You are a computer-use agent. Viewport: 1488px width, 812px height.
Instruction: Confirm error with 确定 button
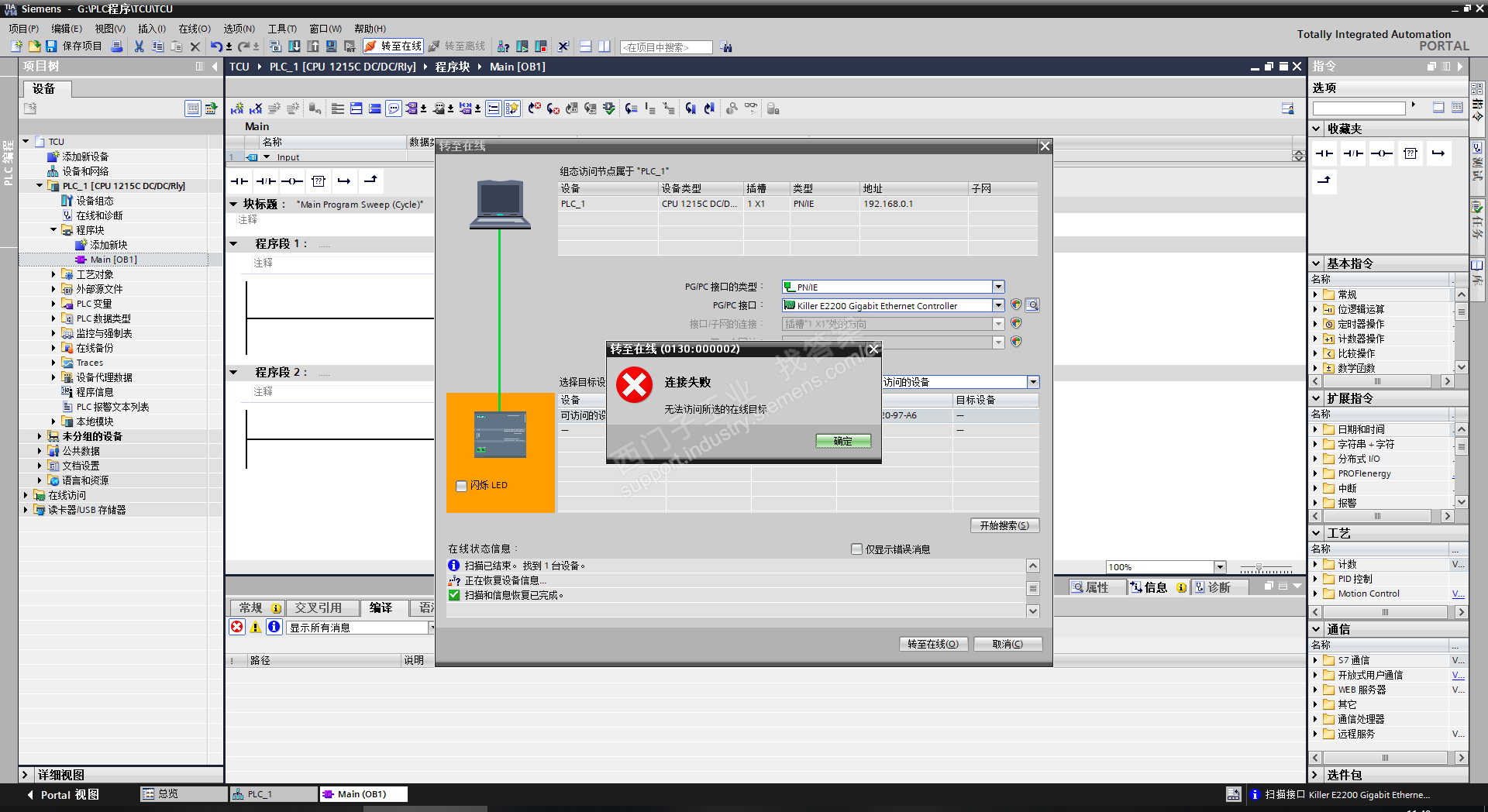coord(843,441)
